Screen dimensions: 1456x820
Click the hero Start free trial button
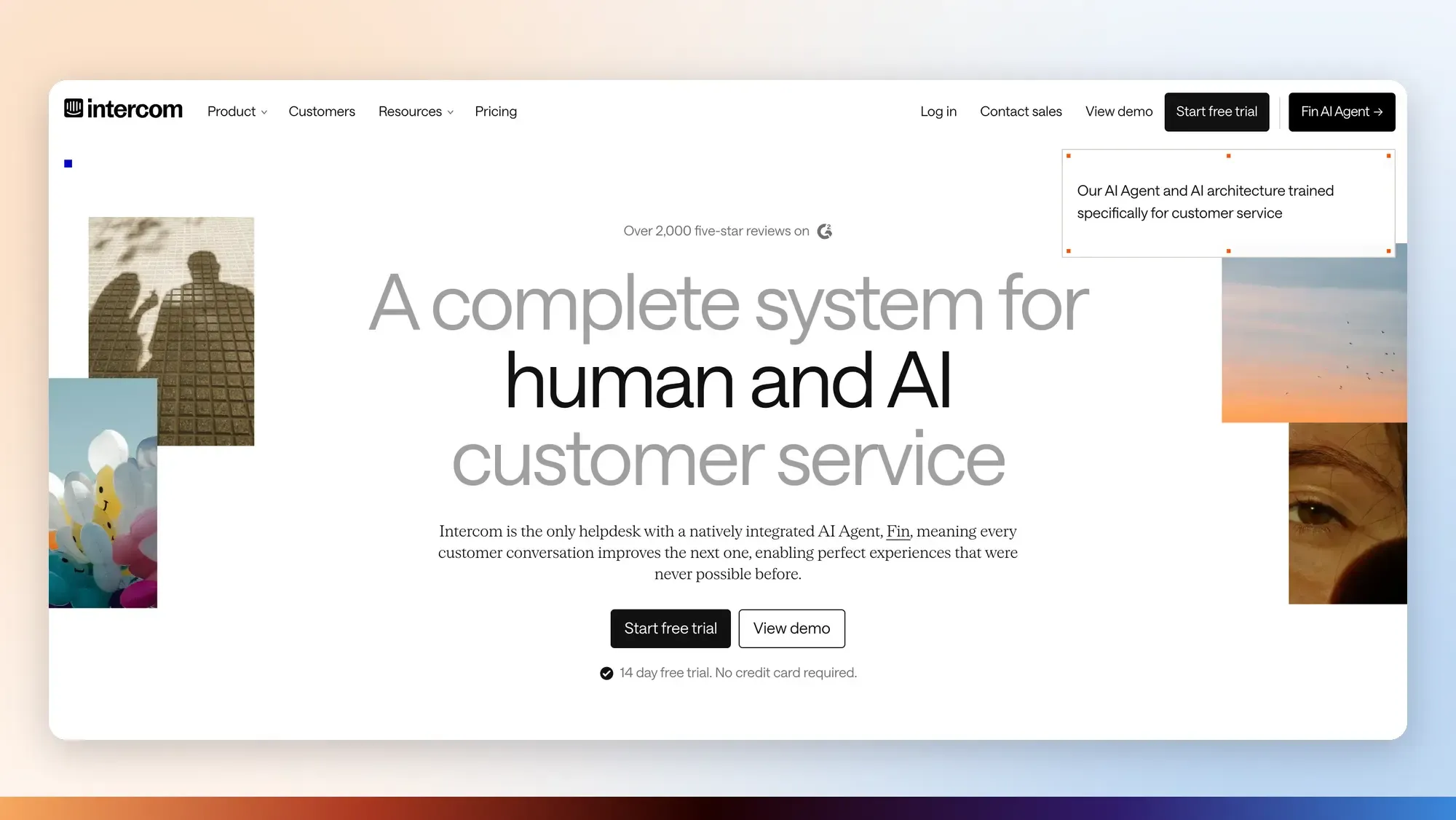tap(670, 628)
